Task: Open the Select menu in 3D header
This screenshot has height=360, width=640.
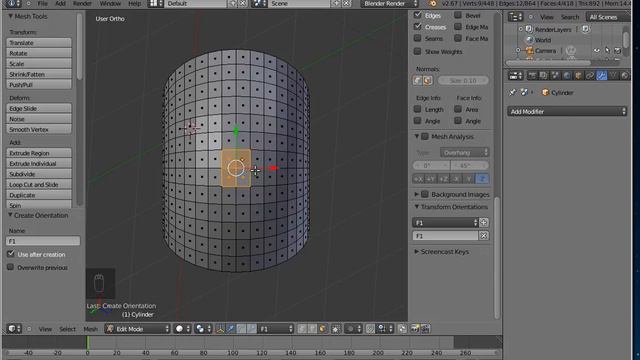Action: (x=67, y=329)
